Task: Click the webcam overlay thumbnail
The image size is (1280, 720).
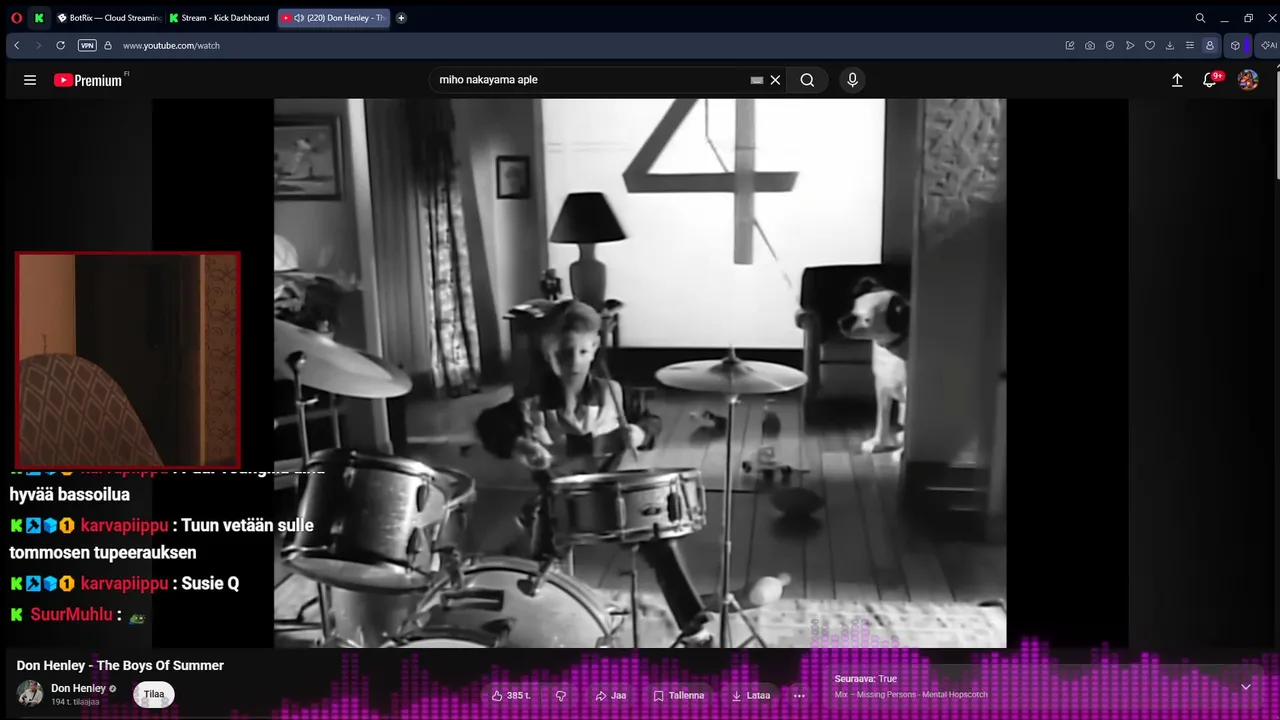Action: (127, 359)
